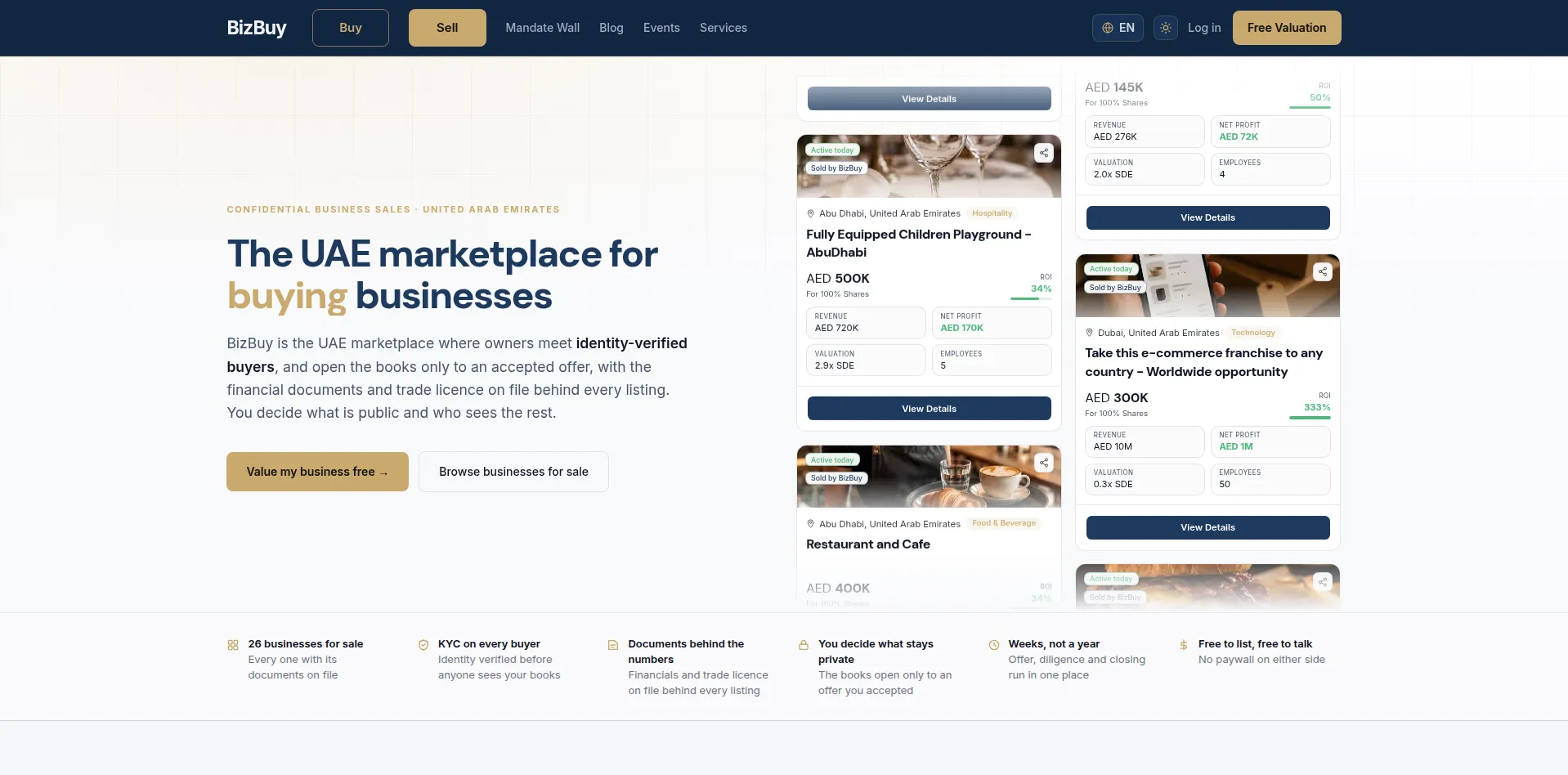
Task: Click the shield icon beside KYC on every buyer
Action: (423, 645)
